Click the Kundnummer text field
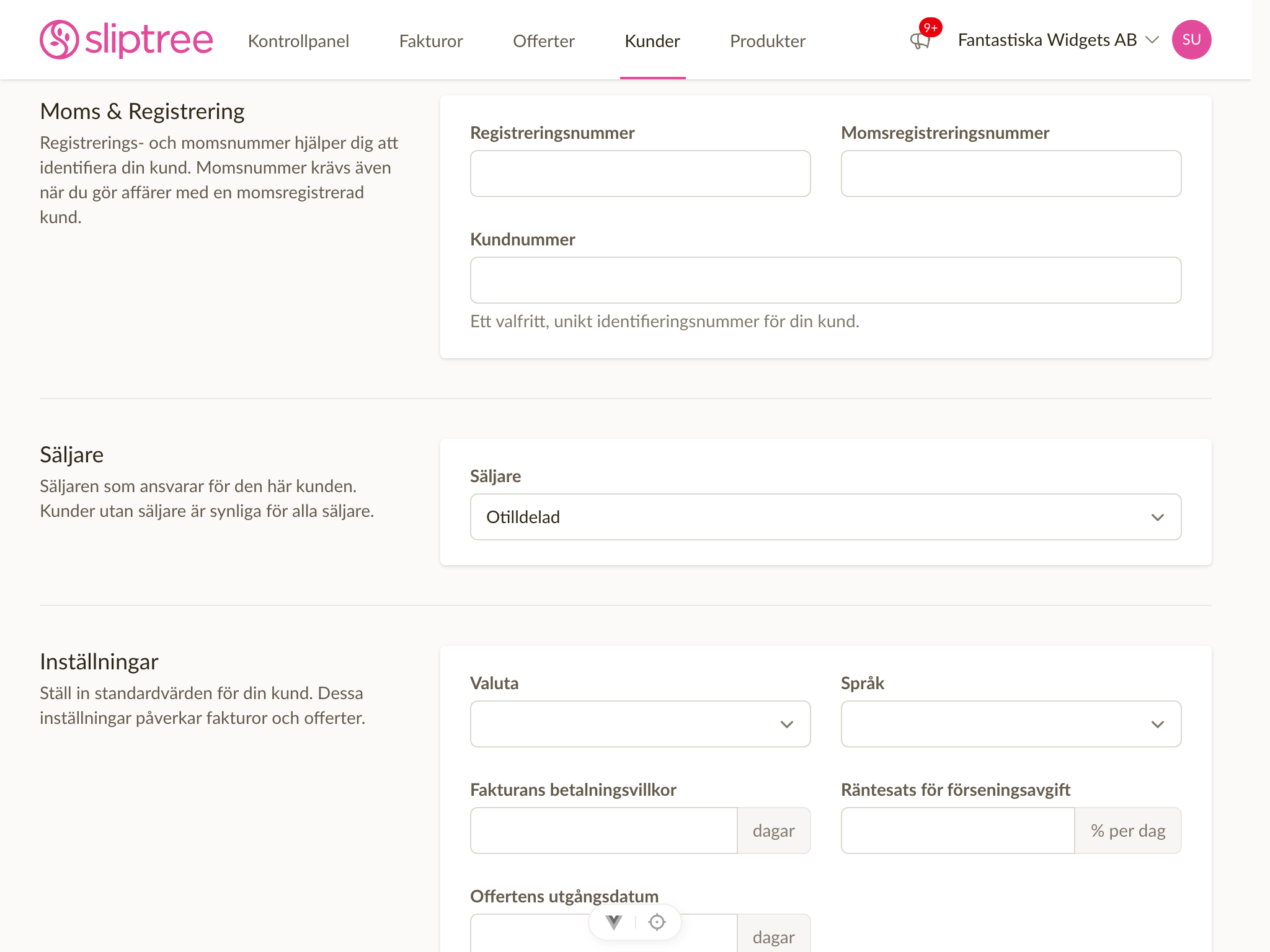The image size is (1270, 952). [825, 280]
